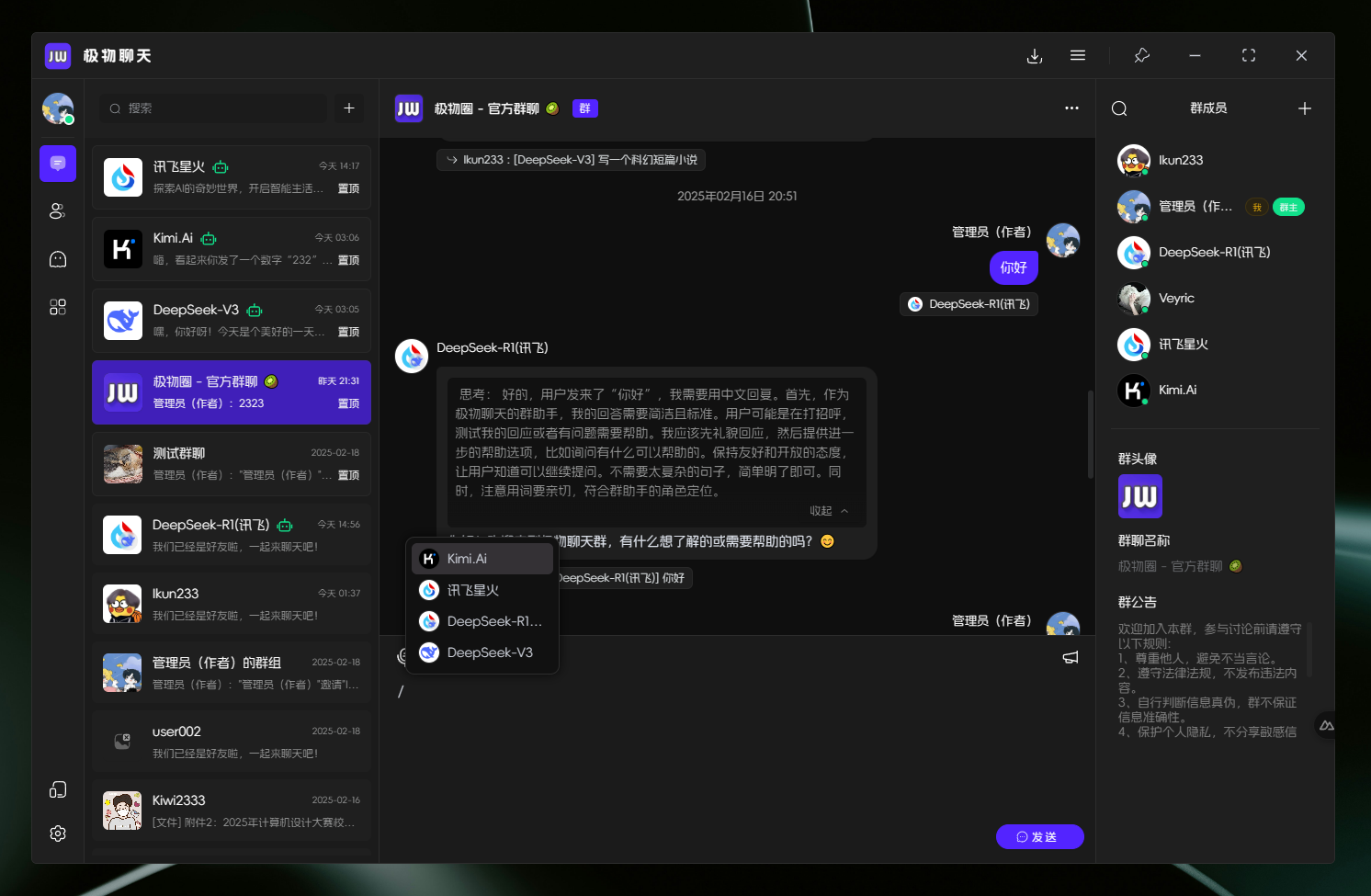The image size is (1371, 896).
Task: Open the messages tab in sidebar
Action: tap(58, 164)
